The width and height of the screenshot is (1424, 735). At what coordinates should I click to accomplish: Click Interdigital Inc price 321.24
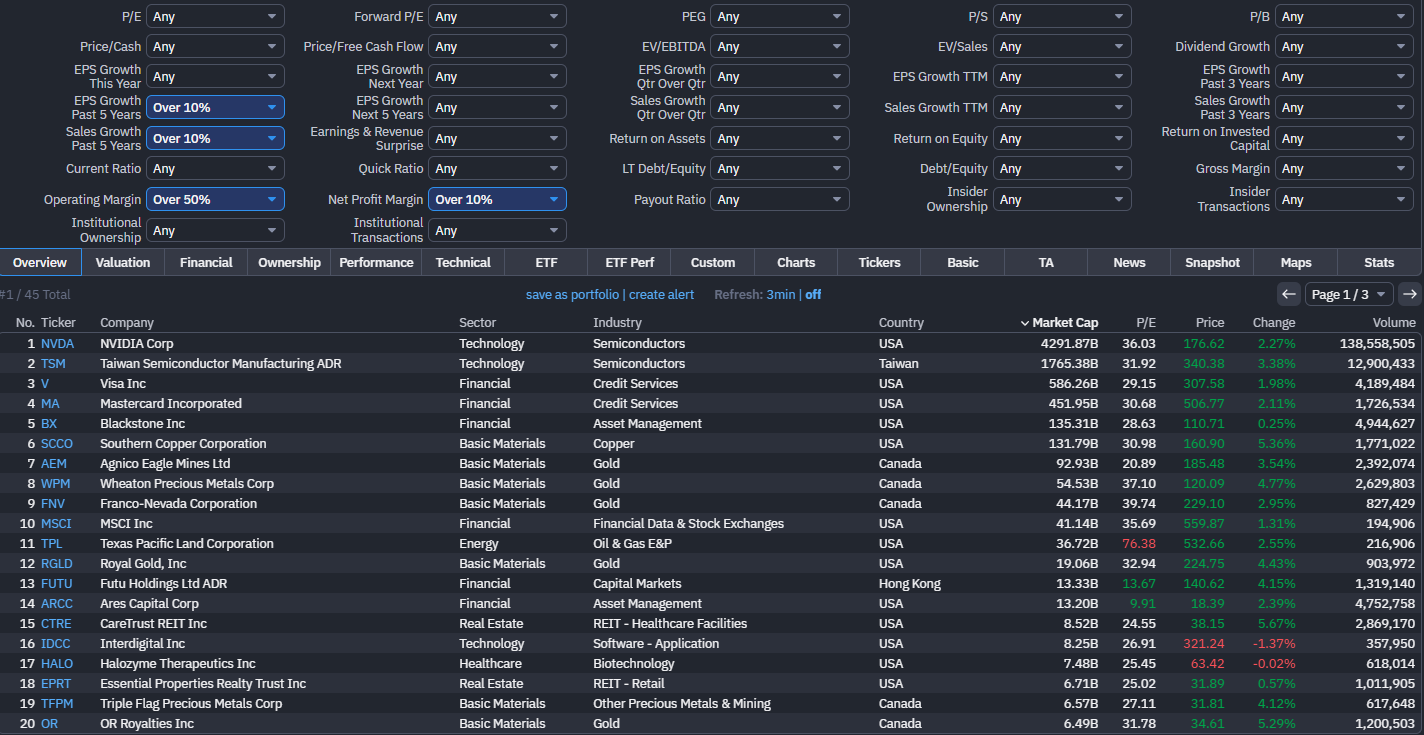coord(1204,644)
